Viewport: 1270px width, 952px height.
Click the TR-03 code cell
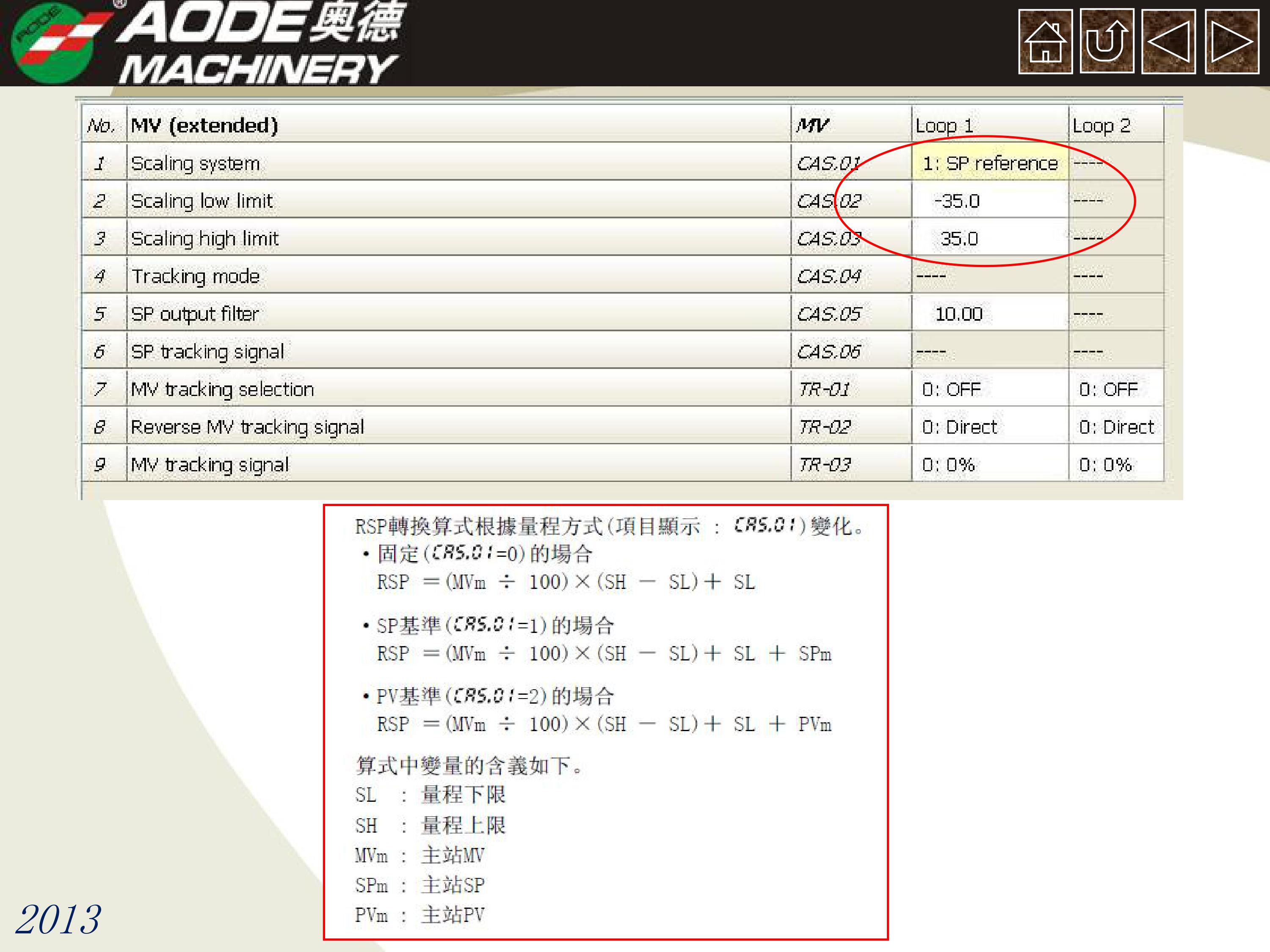click(851, 464)
